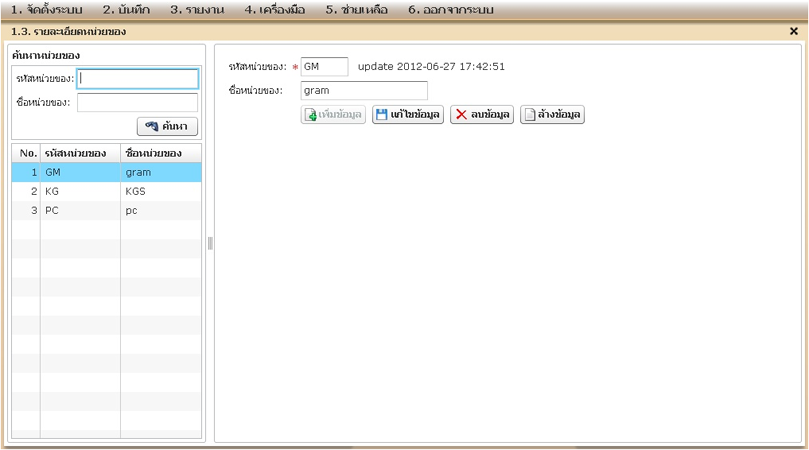809x450 pixels.
Task: Close the unit details panel
Action: [x=794, y=32]
